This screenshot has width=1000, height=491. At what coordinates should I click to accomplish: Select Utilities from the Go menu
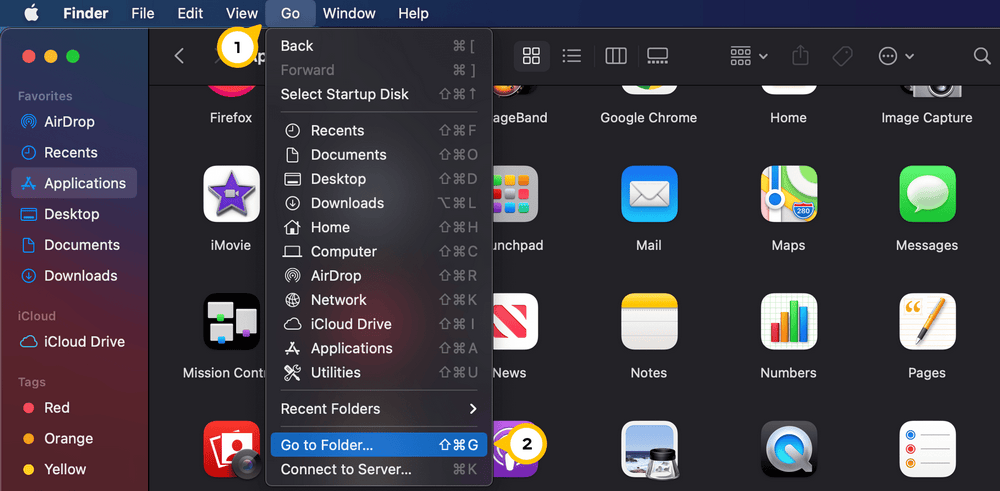click(x=335, y=372)
